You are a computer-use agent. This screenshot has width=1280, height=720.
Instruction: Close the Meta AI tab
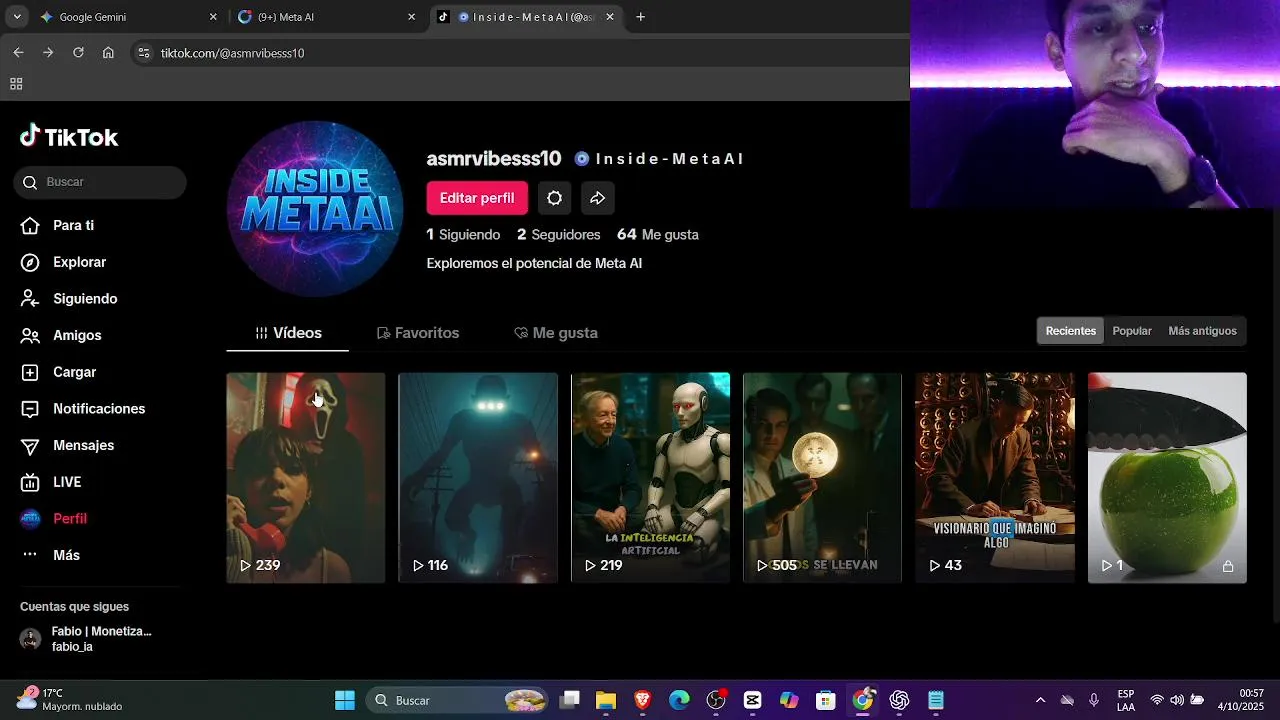(x=412, y=17)
